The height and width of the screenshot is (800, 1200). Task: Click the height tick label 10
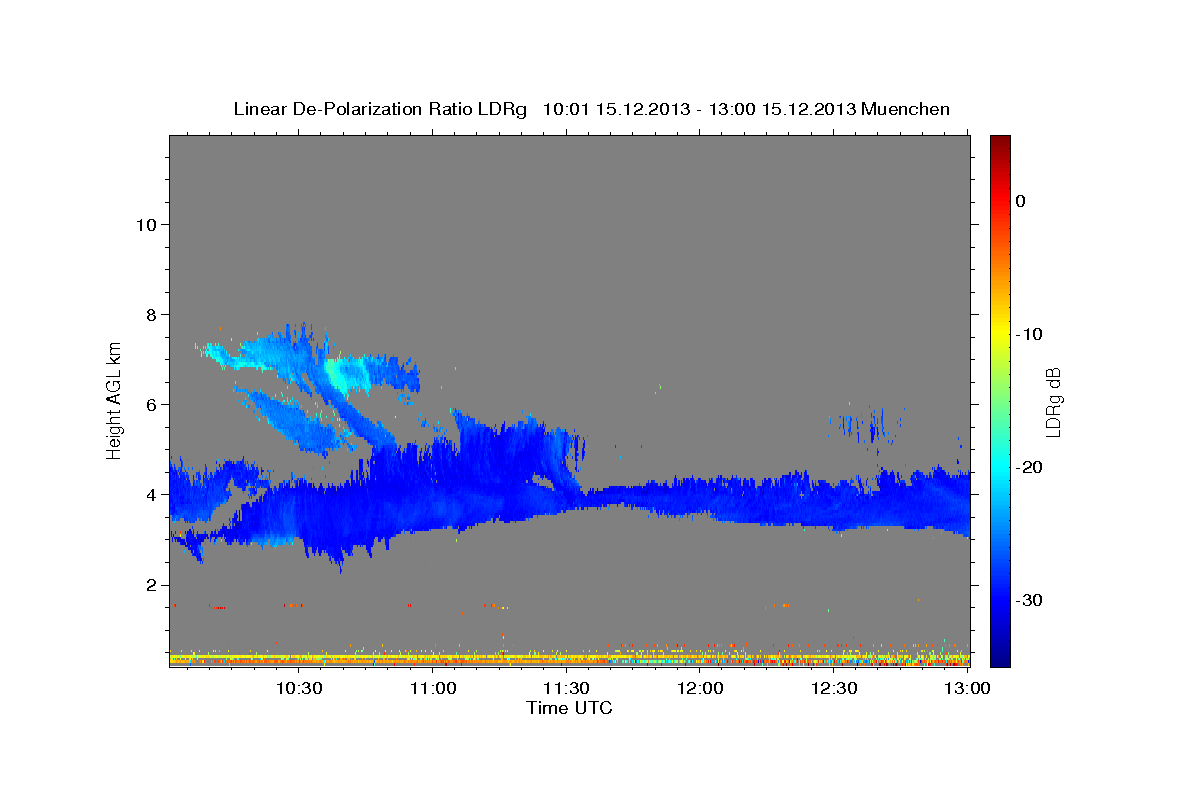pyautogui.click(x=145, y=224)
